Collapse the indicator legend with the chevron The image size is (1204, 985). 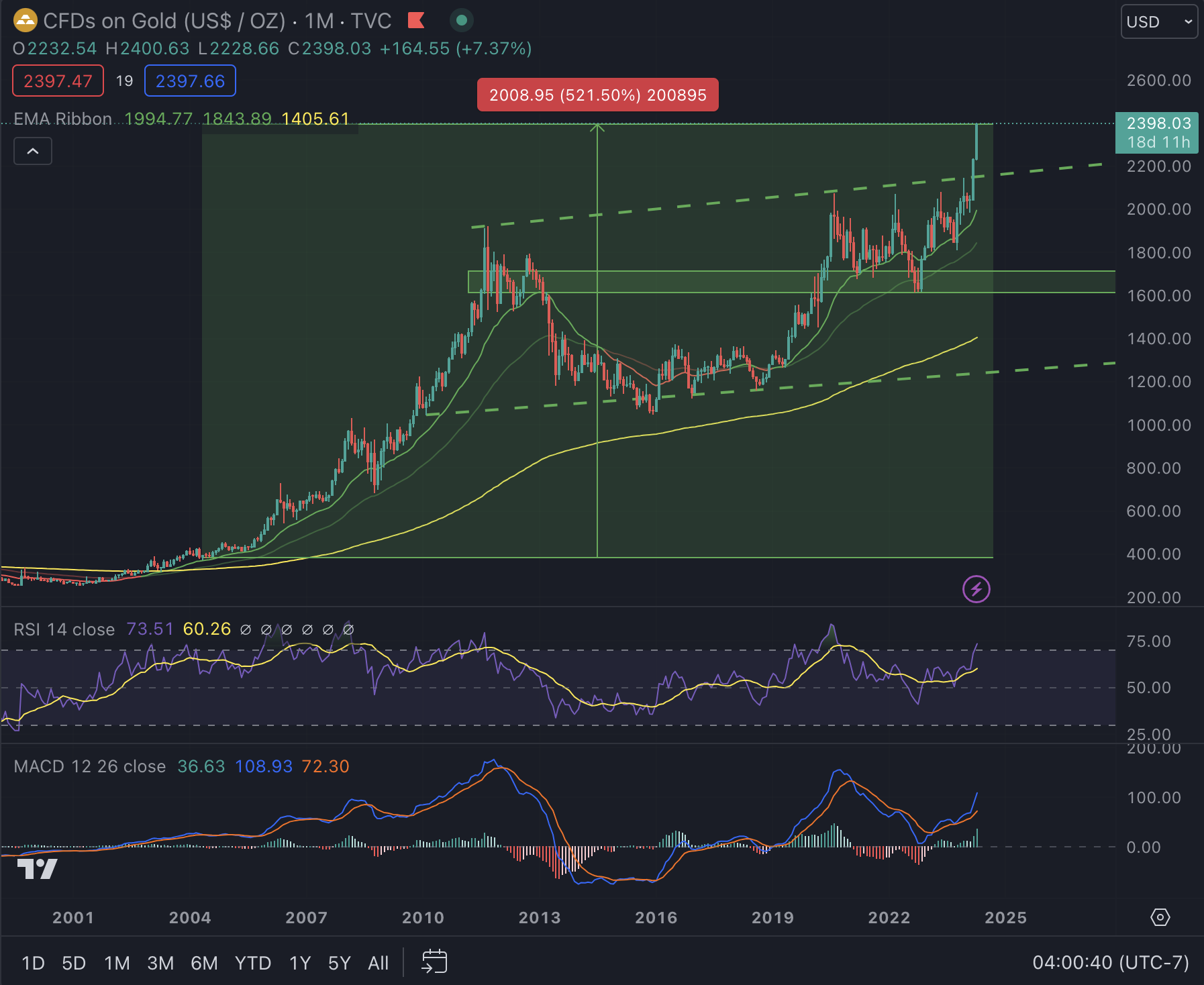(33, 152)
